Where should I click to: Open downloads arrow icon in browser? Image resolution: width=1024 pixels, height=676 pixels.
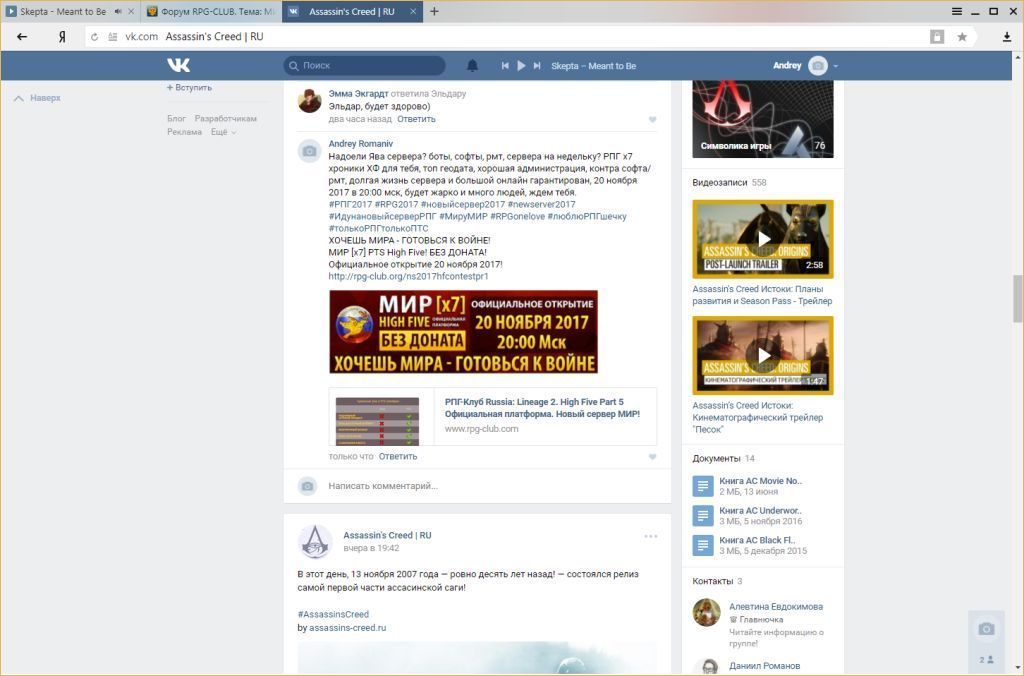[x=1007, y=37]
